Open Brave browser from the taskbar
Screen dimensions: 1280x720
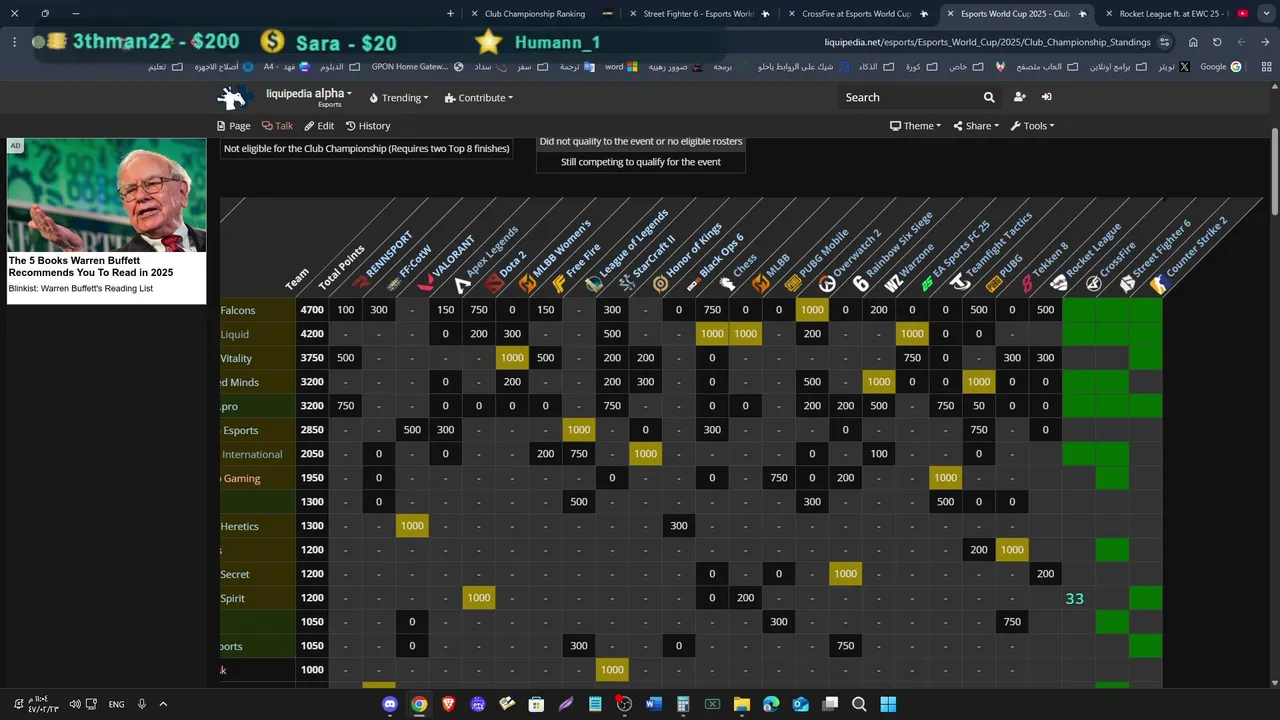coord(448,704)
